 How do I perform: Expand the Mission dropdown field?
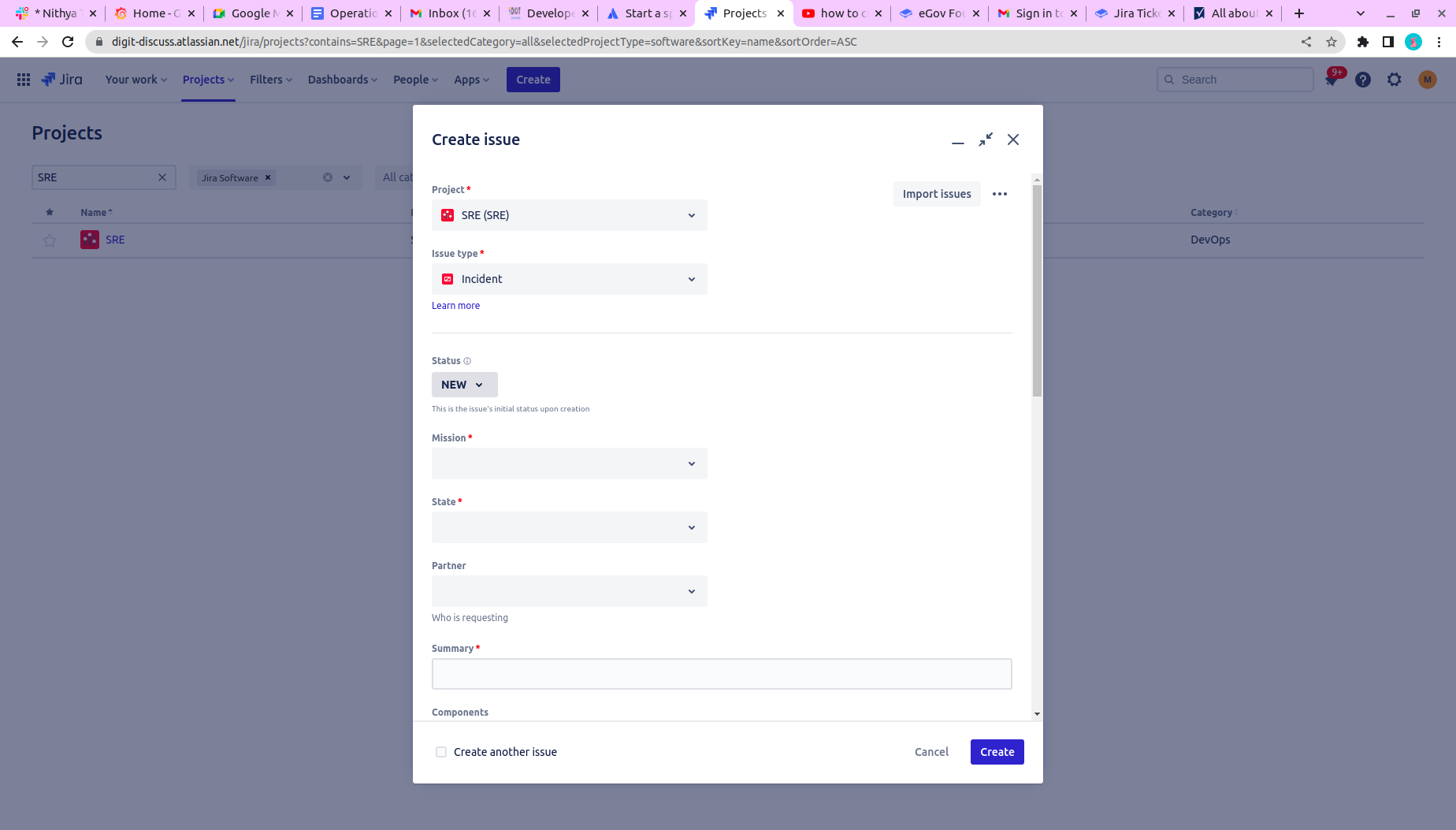pyautogui.click(x=569, y=463)
